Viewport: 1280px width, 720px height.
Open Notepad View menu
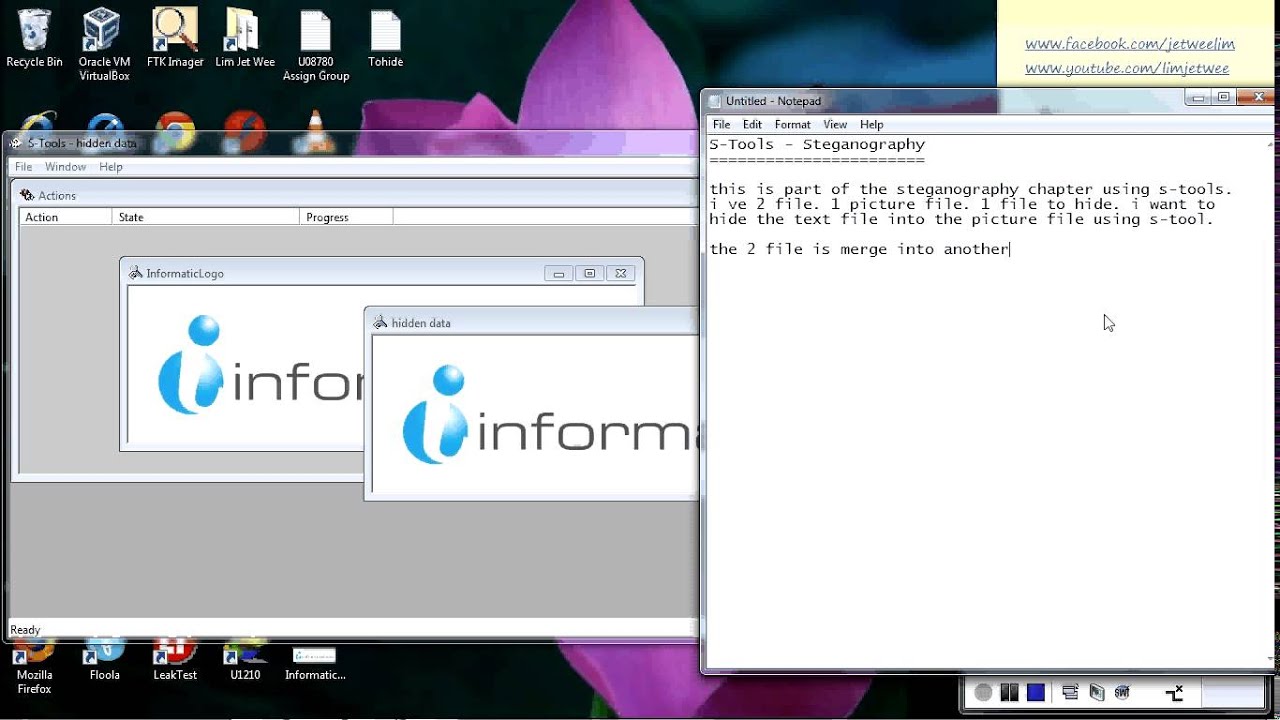pos(835,124)
